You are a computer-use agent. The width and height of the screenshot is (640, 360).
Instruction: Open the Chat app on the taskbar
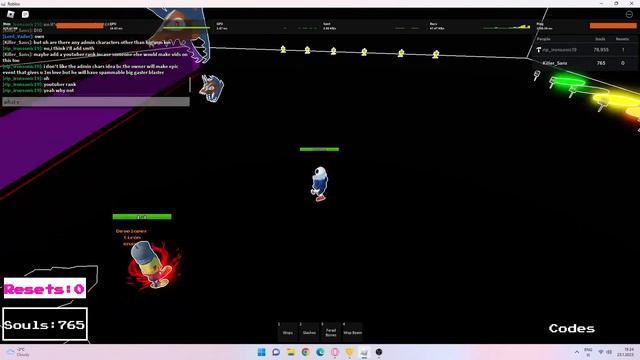pyautogui.click(x=276, y=352)
